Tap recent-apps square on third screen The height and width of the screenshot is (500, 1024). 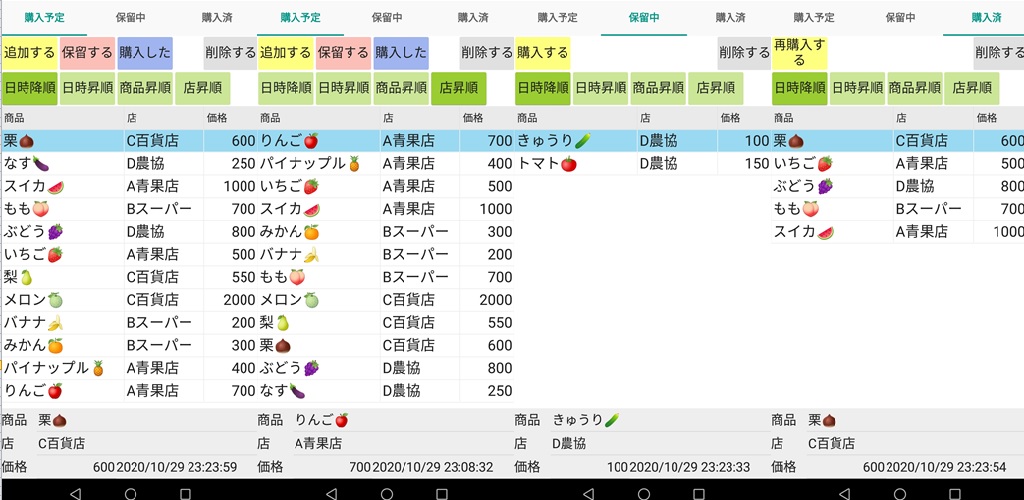(x=699, y=493)
